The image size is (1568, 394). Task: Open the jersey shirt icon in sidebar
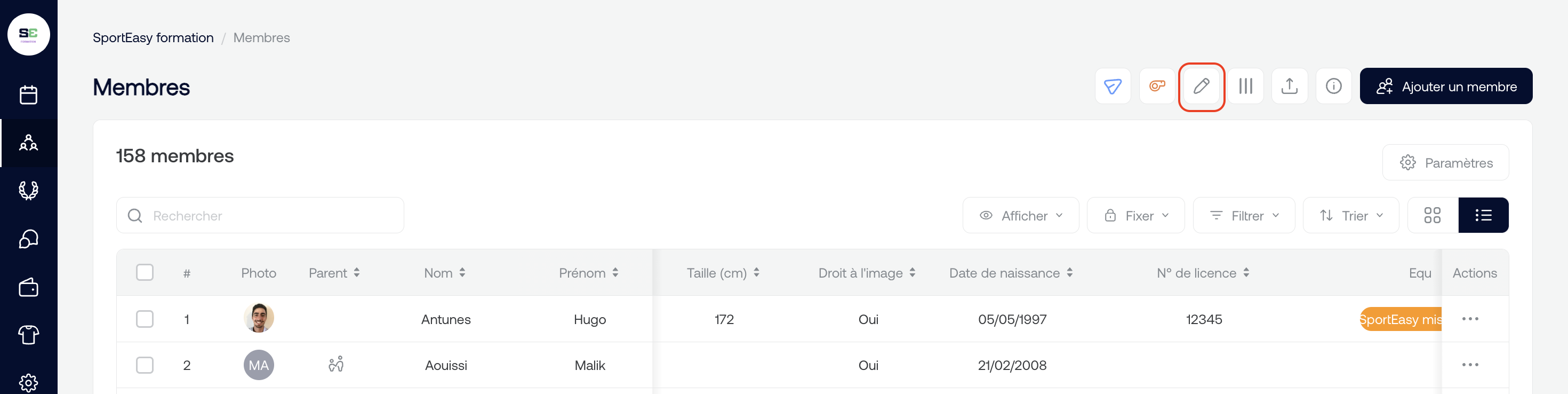tap(29, 334)
